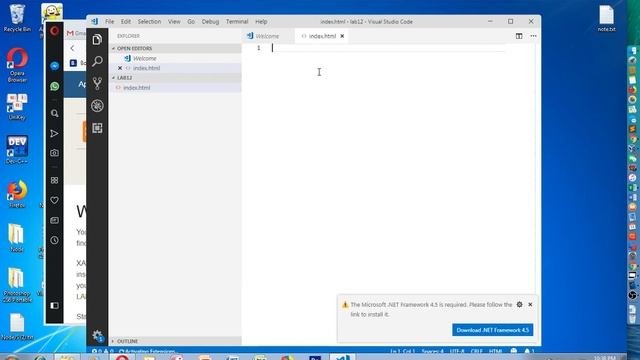Open the Selection menu
The height and width of the screenshot is (360, 640).
149,22
